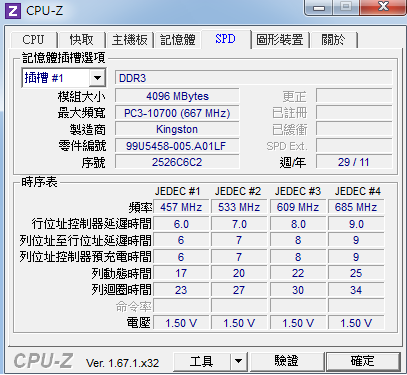Viewport: 407px width, 375px height.
Task: Select the 30 value in 列迴圈時間 row
Action: coord(298,290)
